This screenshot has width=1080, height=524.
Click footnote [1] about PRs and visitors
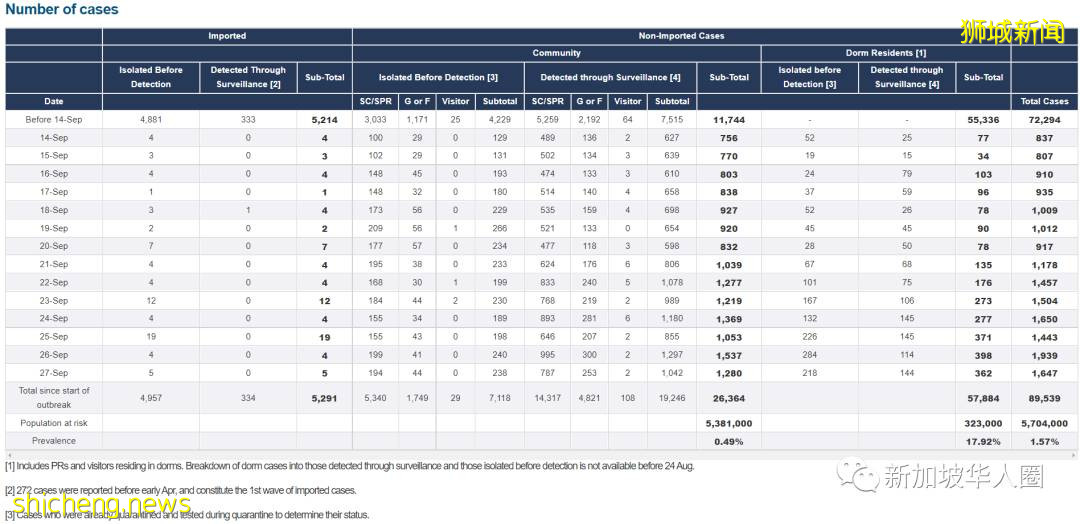pyautogui.click(x=350, y=466)
